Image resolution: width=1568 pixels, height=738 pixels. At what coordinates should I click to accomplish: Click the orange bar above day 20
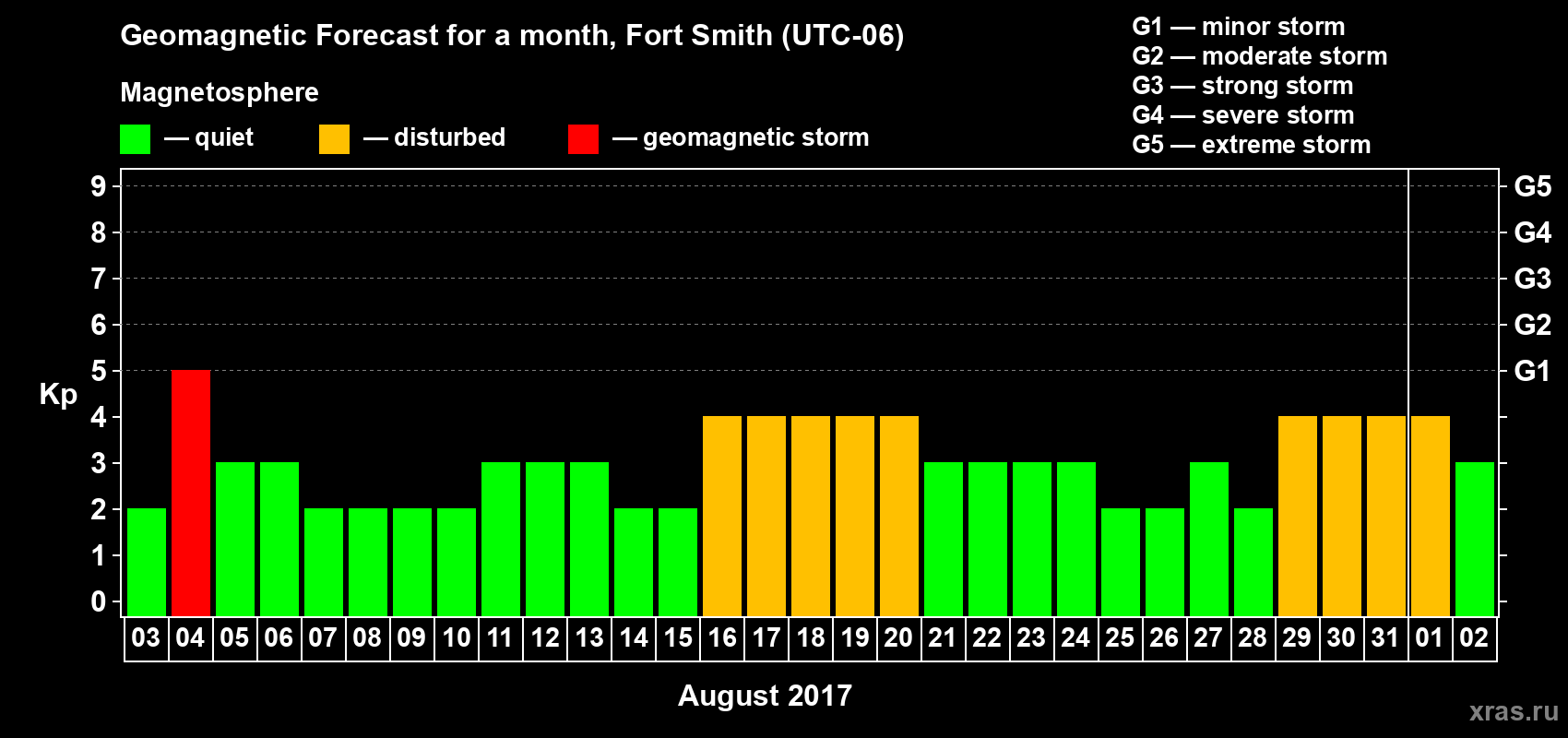899,516
